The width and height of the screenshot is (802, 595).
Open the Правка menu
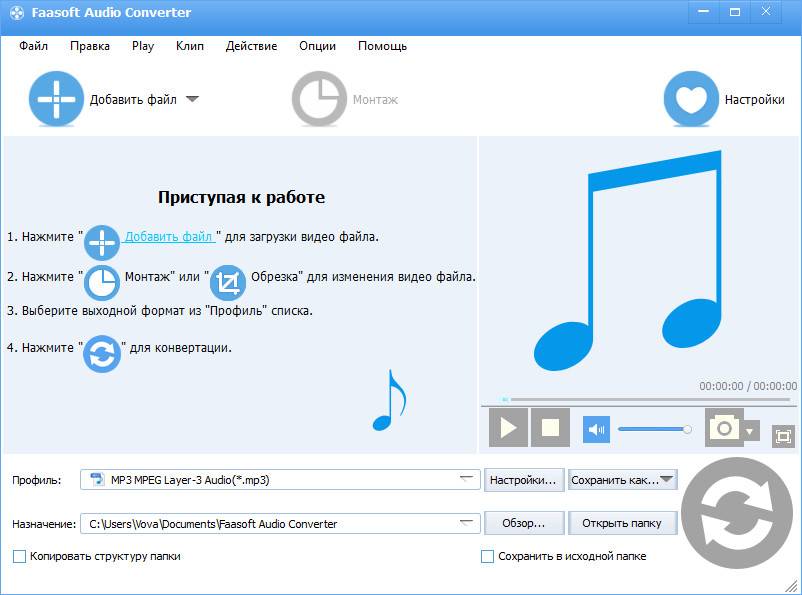90,46
